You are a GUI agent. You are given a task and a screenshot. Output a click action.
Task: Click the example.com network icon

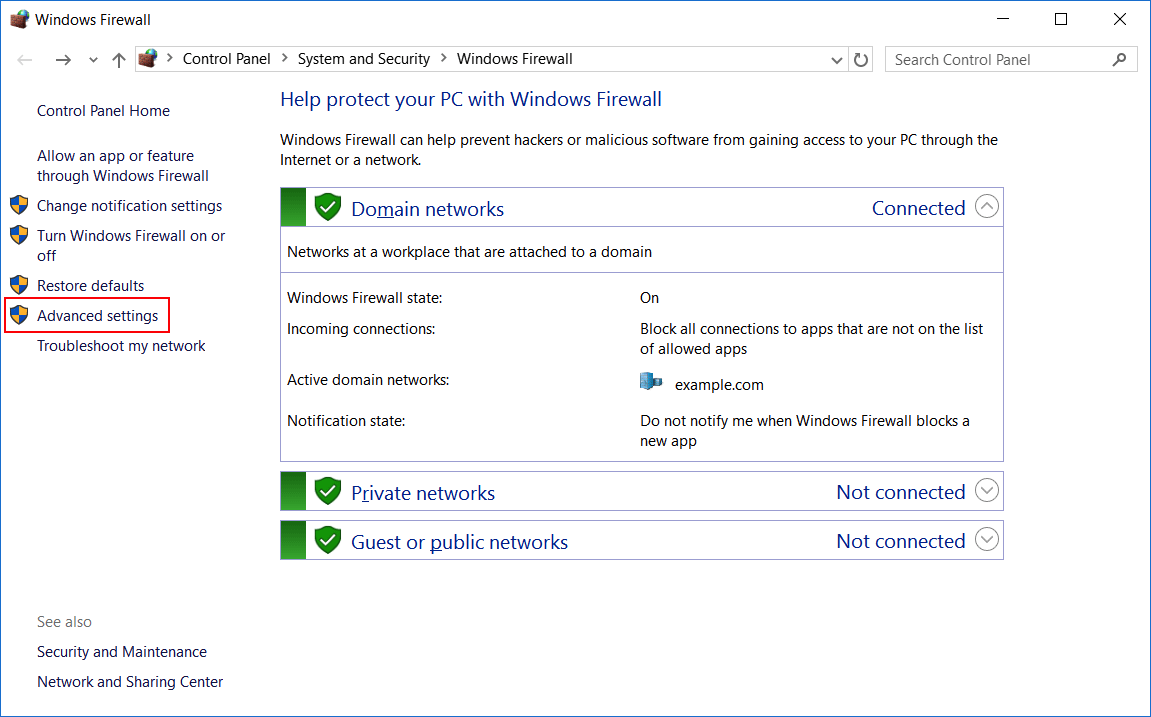(x=651, y=382)
